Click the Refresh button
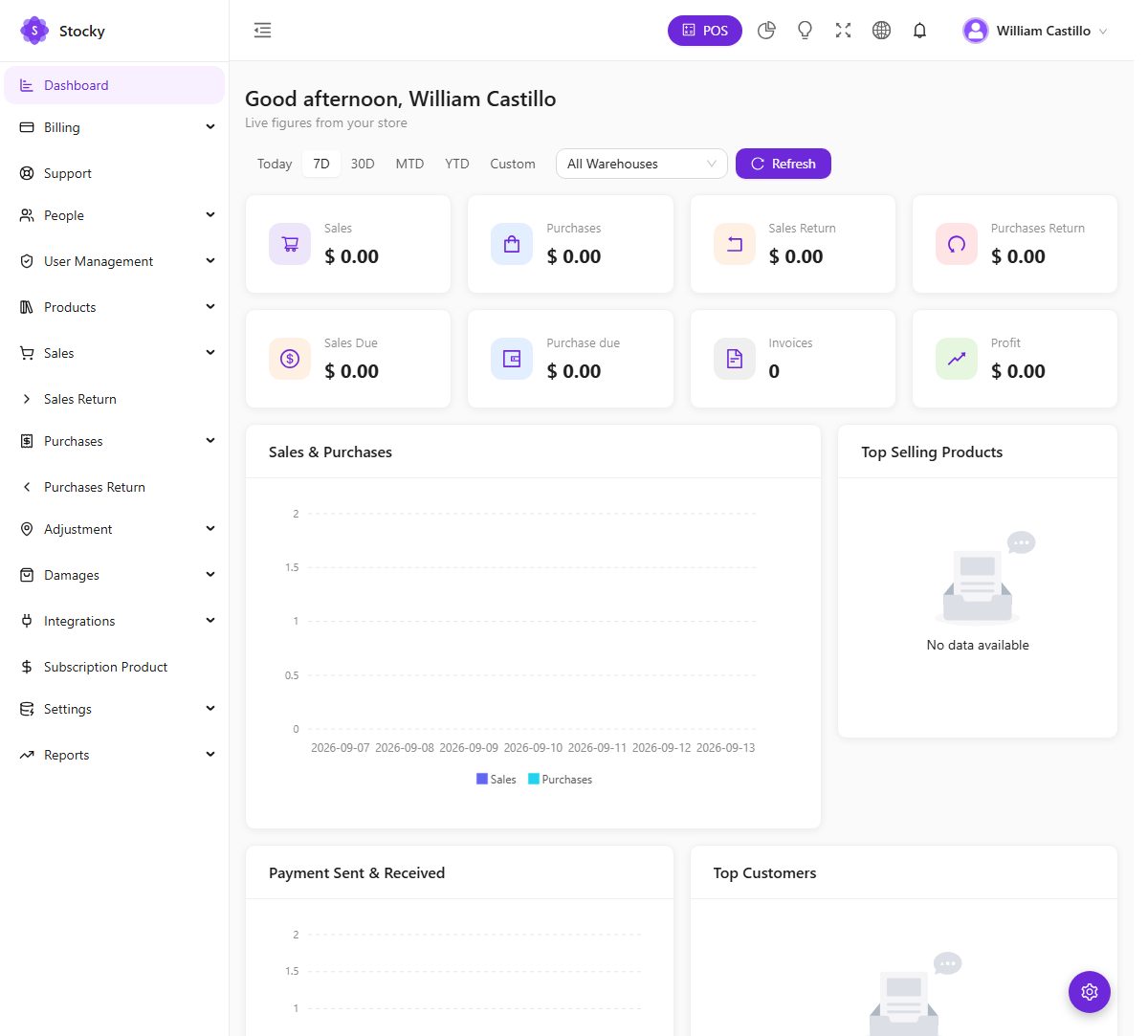Screen dimensions: 1148x1036 pos(784,164)
